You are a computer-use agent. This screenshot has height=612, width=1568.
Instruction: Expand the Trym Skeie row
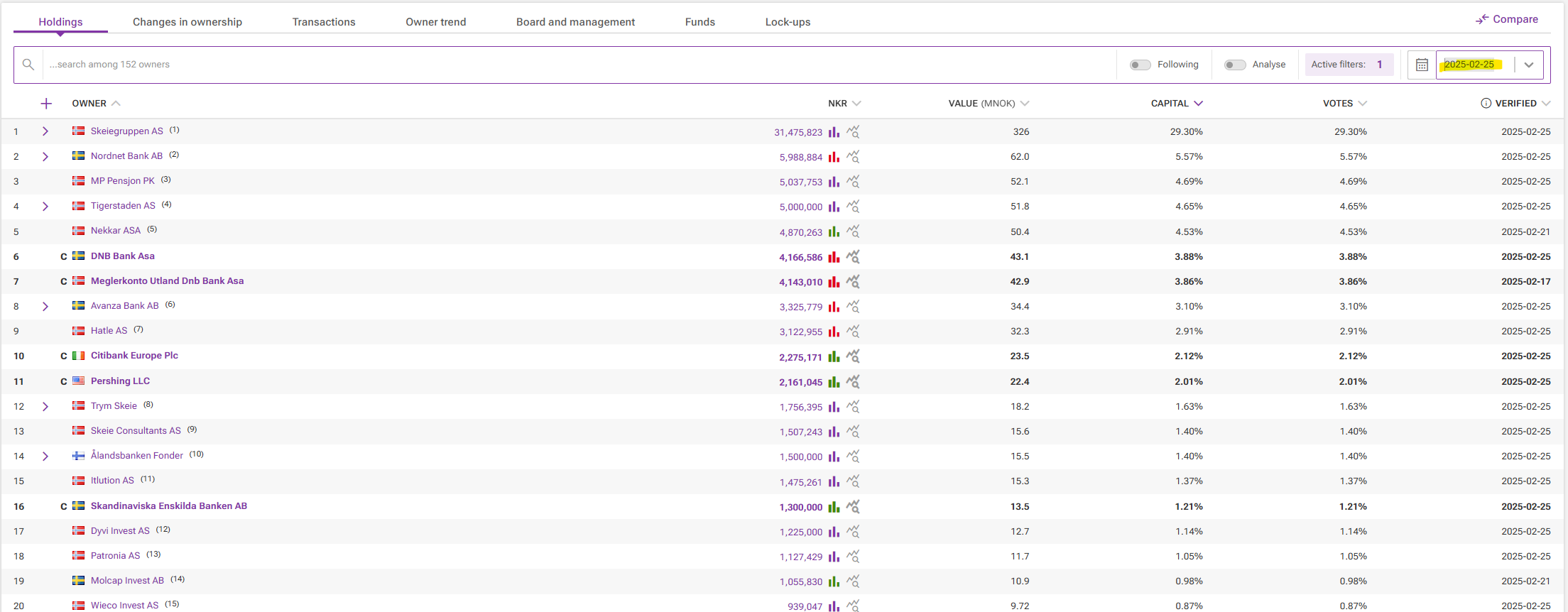(45, 407)
